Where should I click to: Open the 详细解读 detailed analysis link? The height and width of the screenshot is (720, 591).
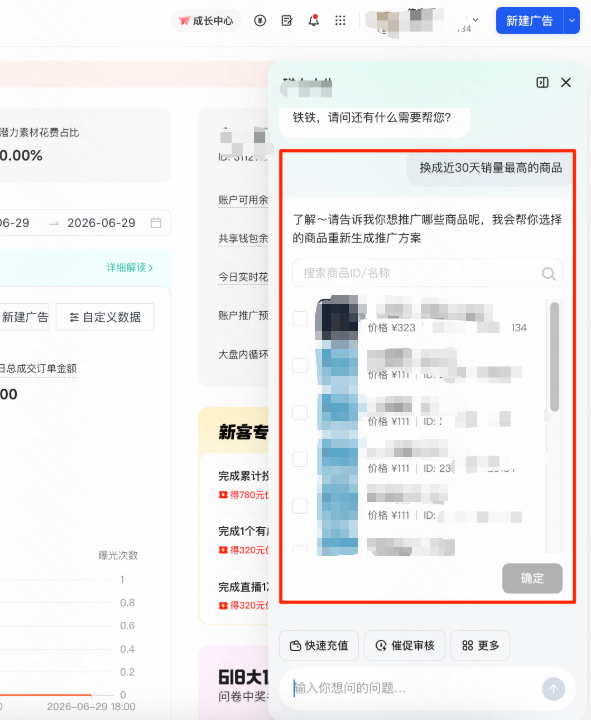[x=129, y=267]
